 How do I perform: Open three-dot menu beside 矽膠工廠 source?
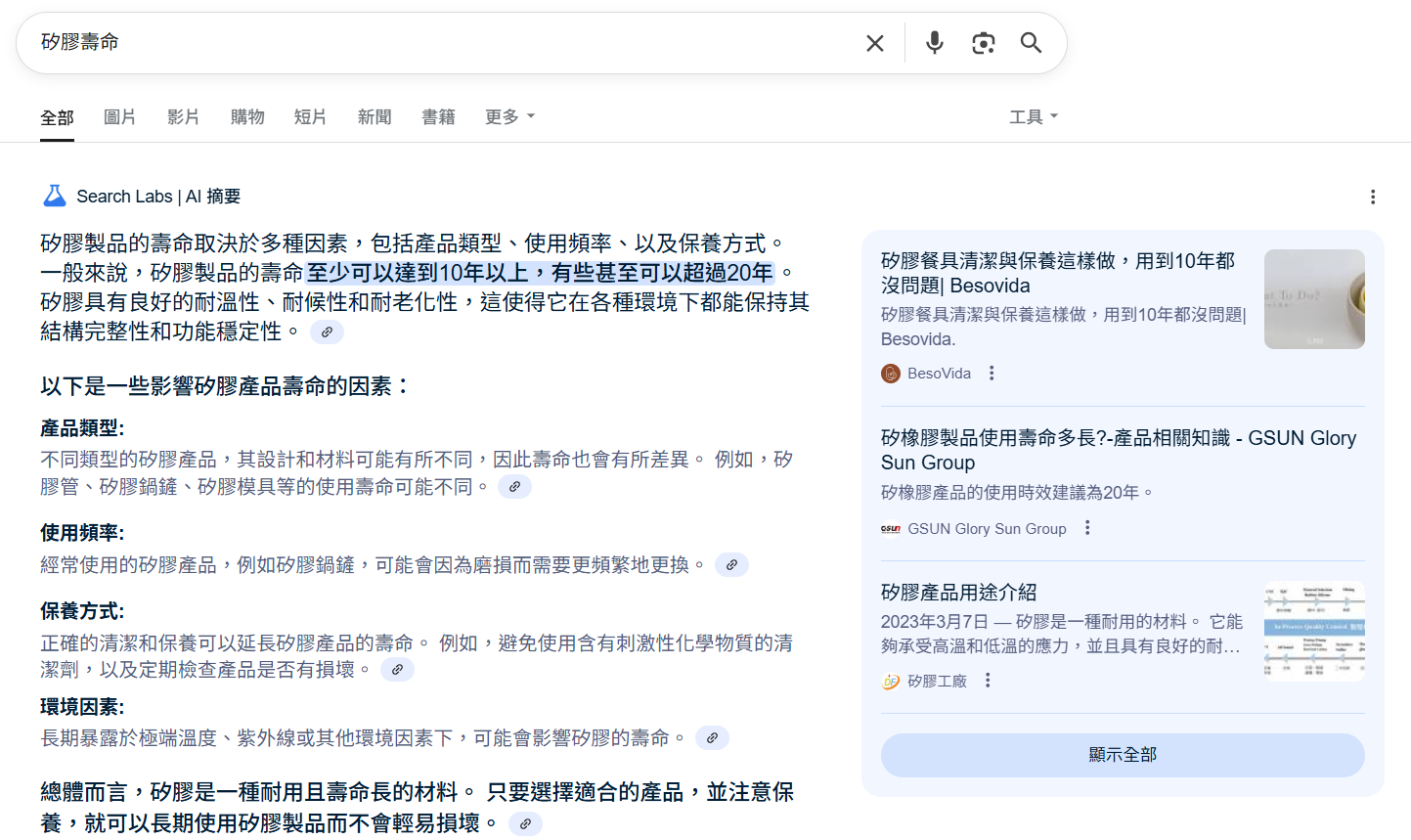(x=988, y=681)
